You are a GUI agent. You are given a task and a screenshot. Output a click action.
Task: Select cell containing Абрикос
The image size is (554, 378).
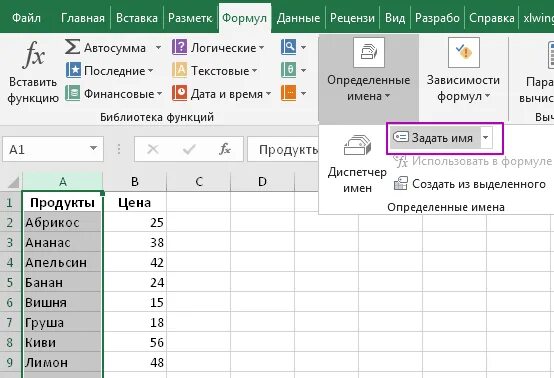(63, 222)
